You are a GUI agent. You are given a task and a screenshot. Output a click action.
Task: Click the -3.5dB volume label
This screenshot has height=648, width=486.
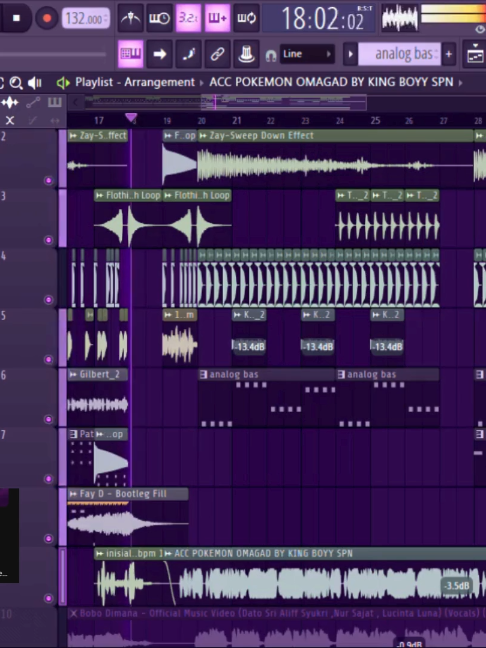click(457, 586)
